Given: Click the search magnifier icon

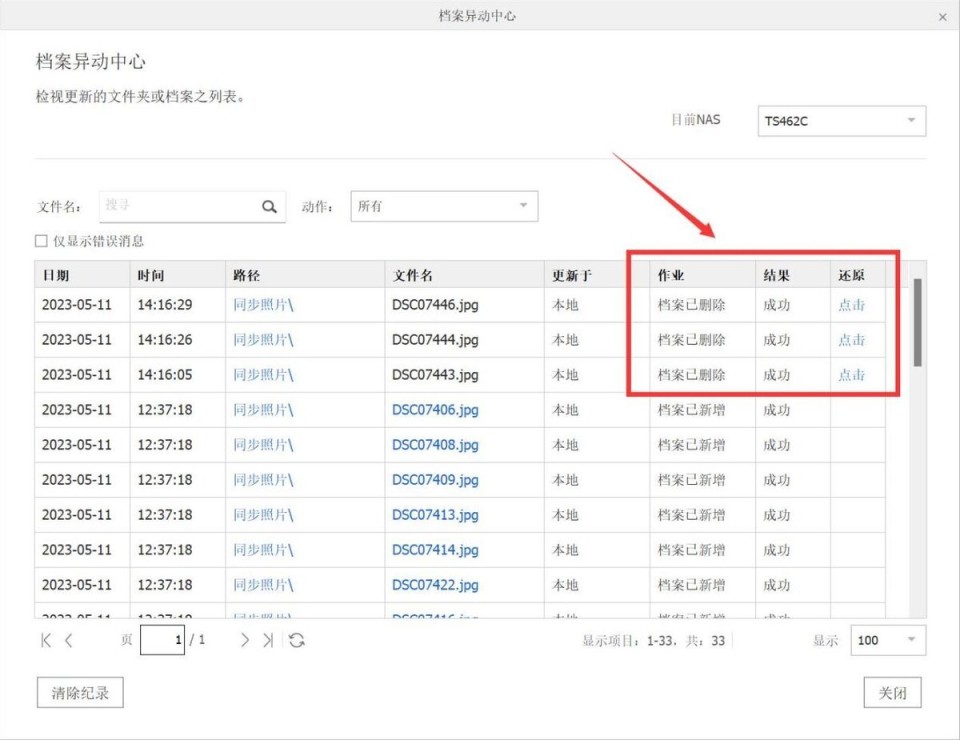Looking at the screenshot, I should coord(269,207).
